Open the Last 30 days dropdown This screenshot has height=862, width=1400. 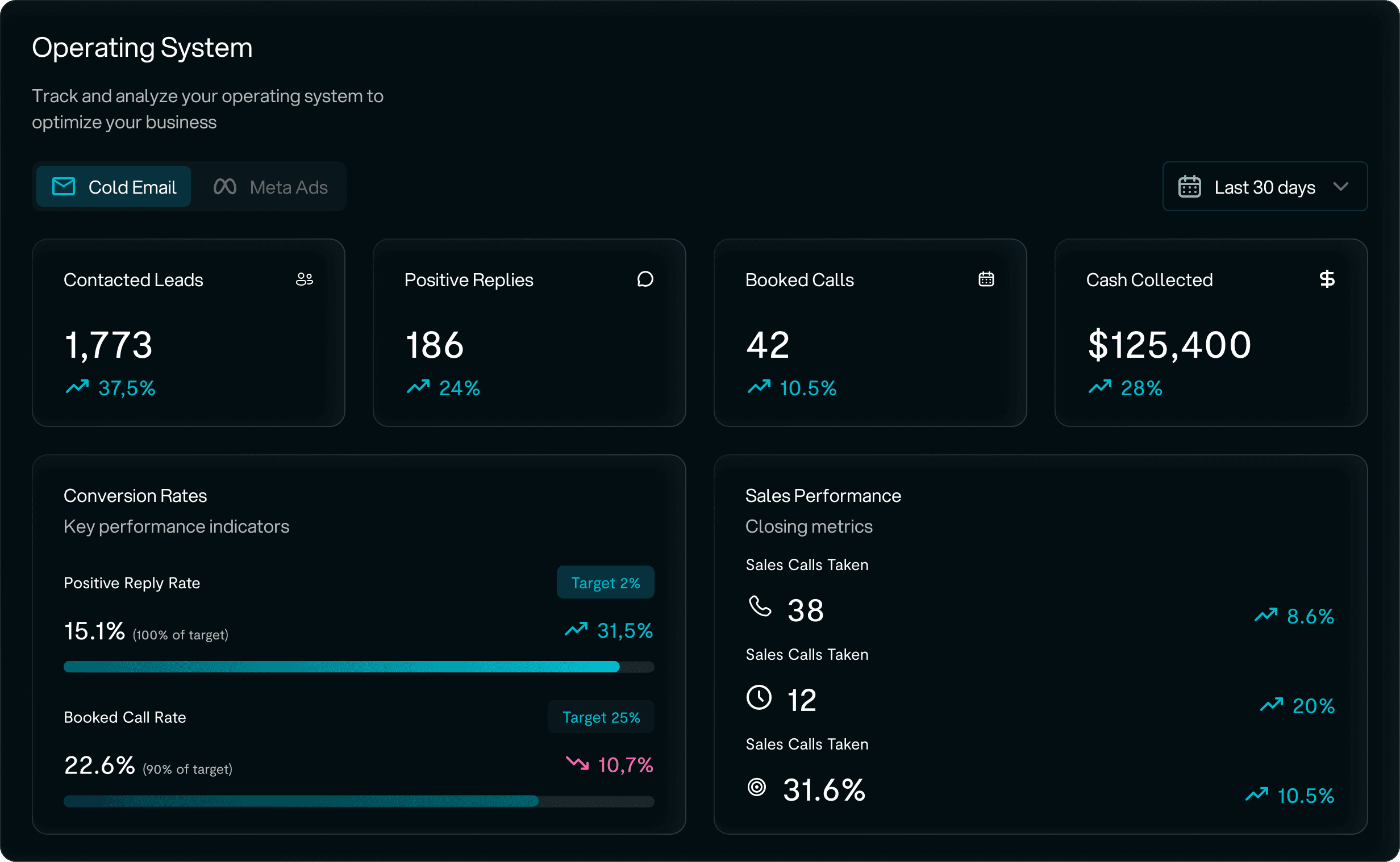1264,186
